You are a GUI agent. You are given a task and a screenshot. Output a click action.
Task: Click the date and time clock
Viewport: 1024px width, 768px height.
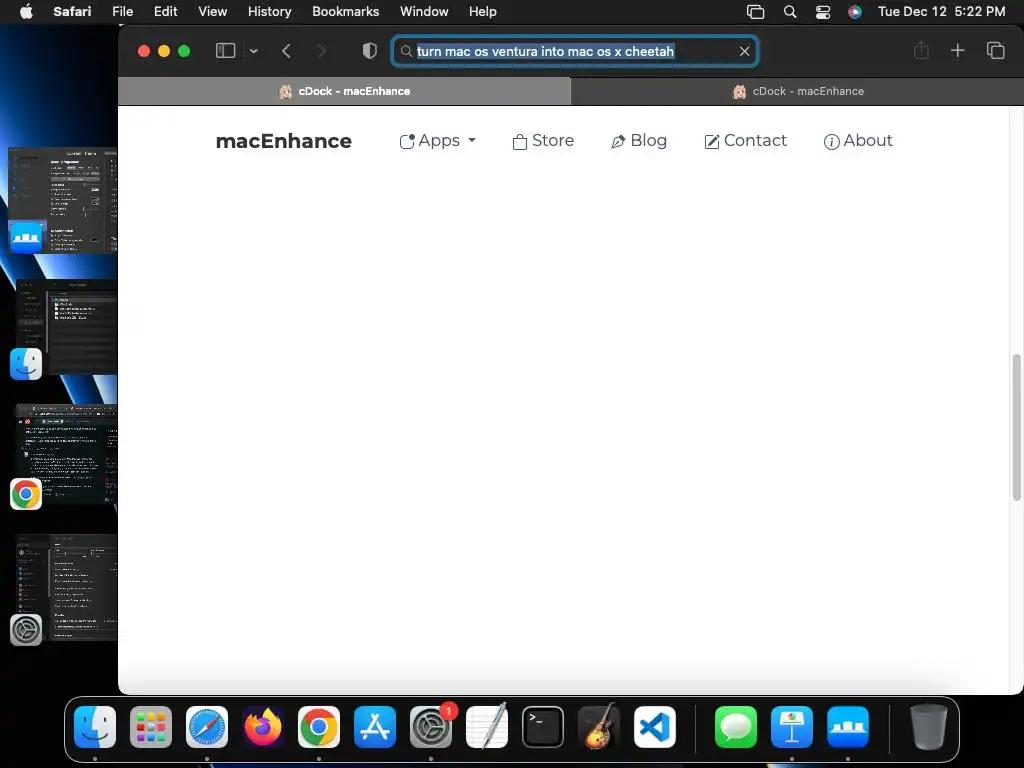tap(941, 12)
